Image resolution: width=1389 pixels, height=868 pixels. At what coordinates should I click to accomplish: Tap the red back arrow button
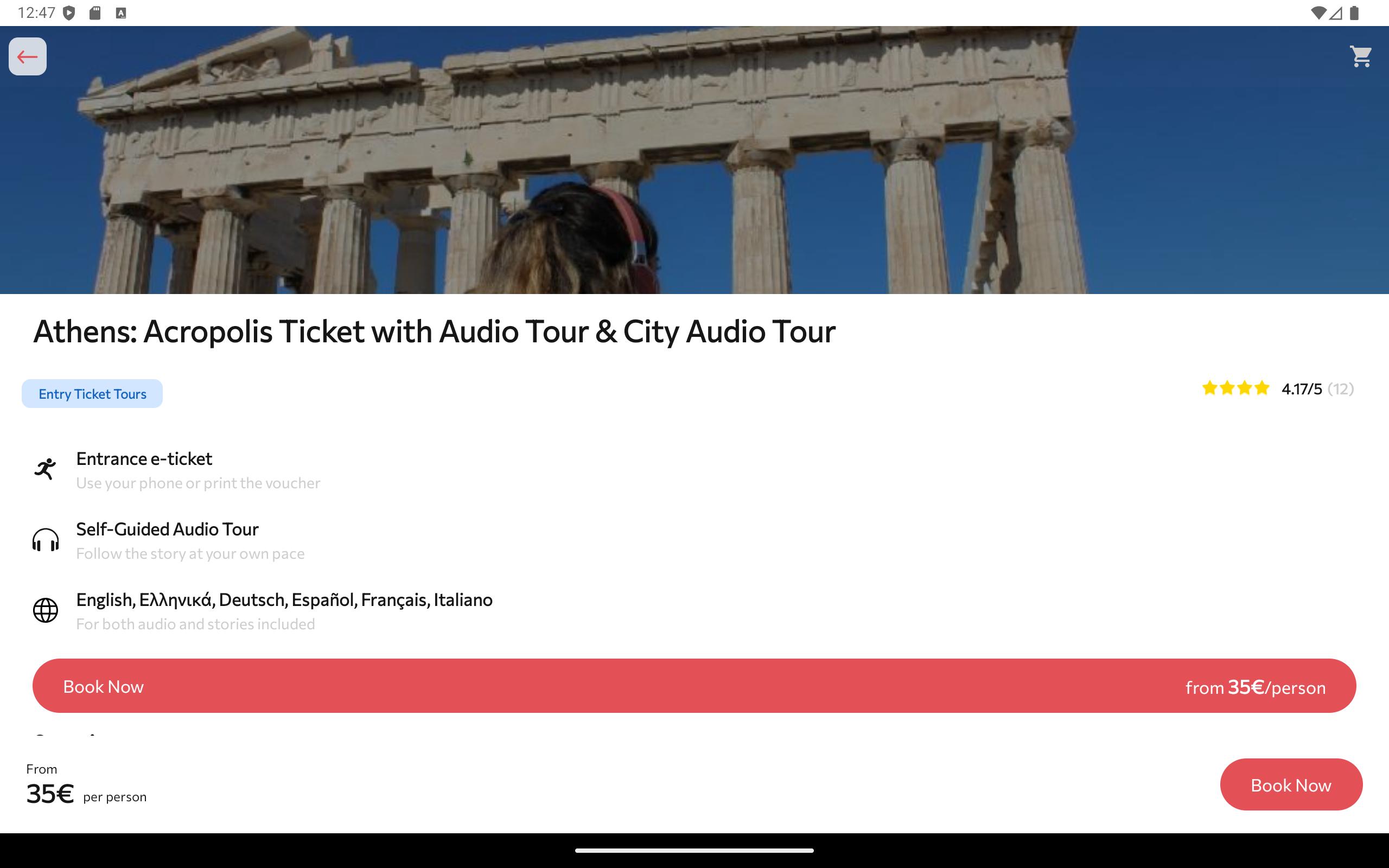(x=28, y=56)
